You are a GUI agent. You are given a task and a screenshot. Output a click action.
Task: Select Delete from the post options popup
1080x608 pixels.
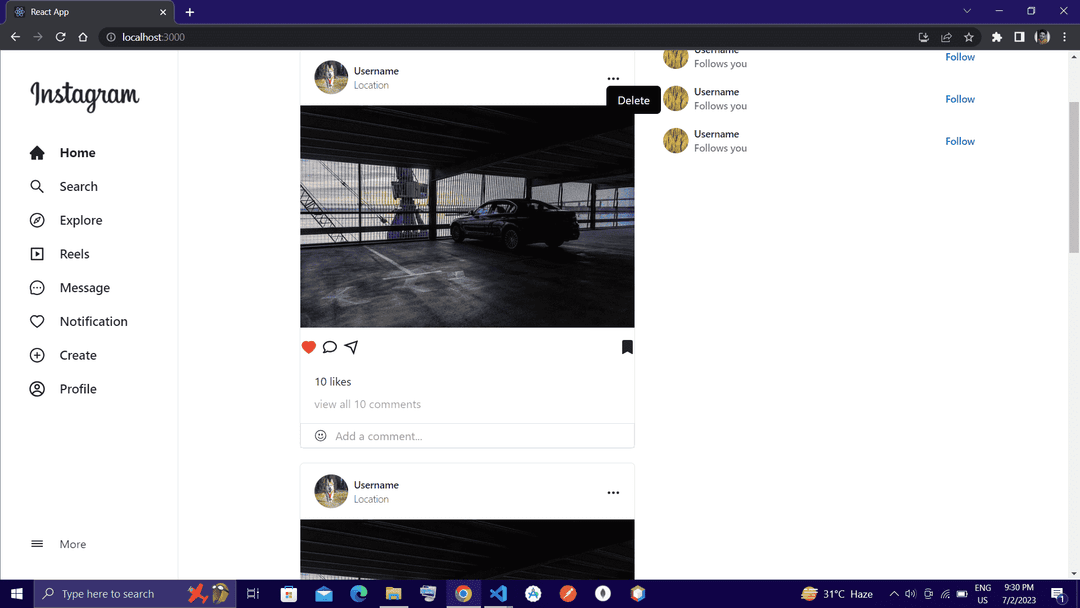tap(634, 101)
